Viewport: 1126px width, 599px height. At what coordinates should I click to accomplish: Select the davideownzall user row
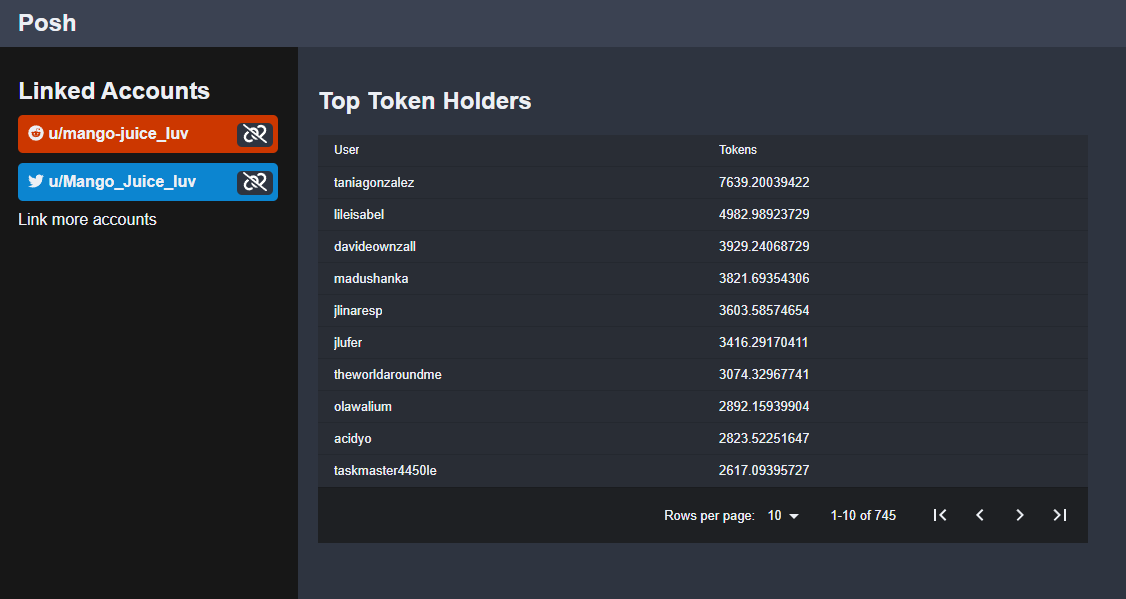(x=703, y=246)
